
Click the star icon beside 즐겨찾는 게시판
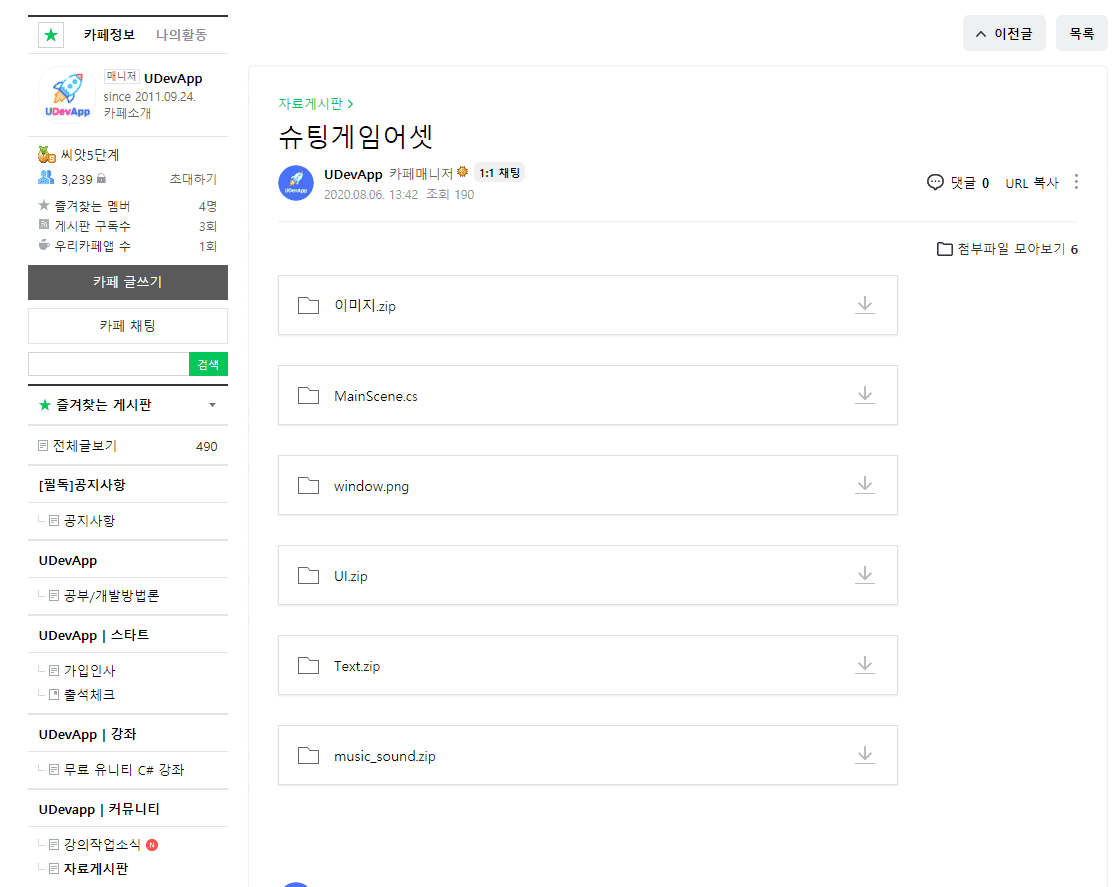point(45,405)
